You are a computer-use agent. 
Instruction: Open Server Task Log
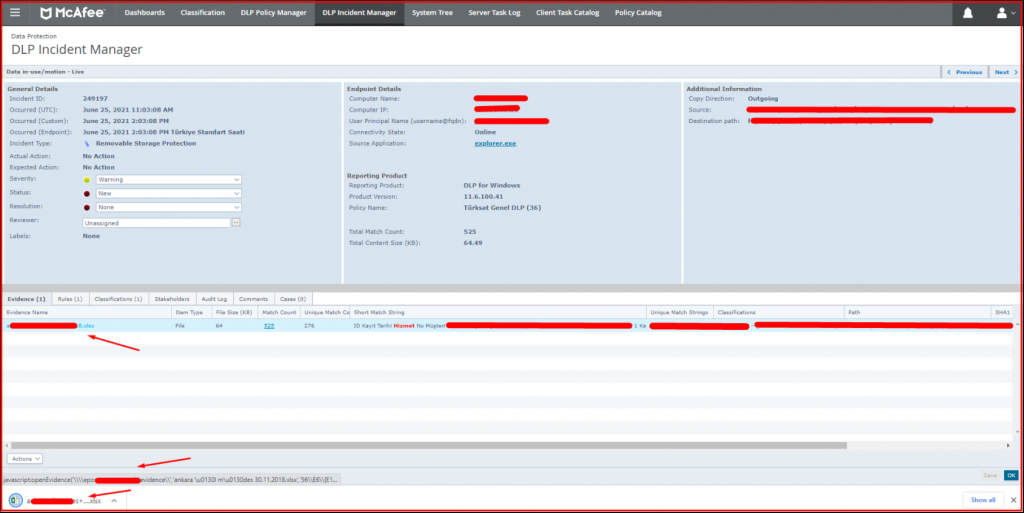[494, 12]
